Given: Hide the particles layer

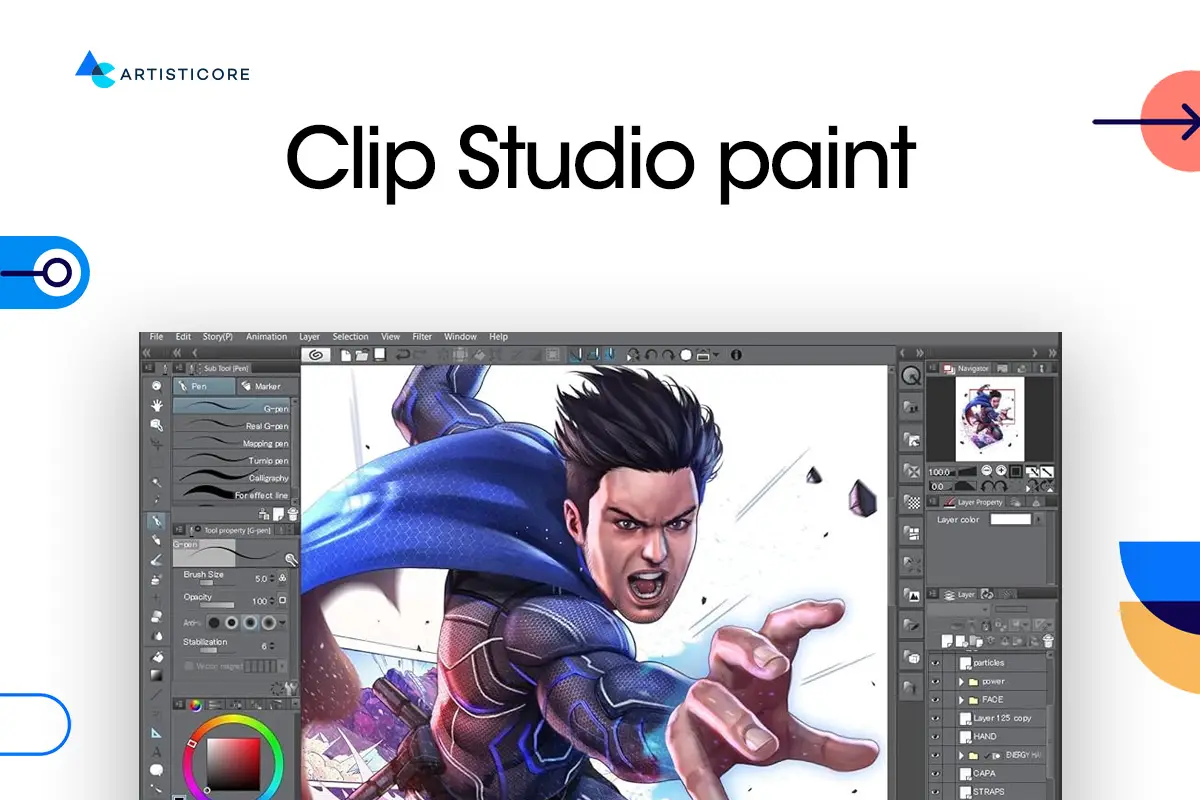Looking at the screenshot, I should point(935,663).
